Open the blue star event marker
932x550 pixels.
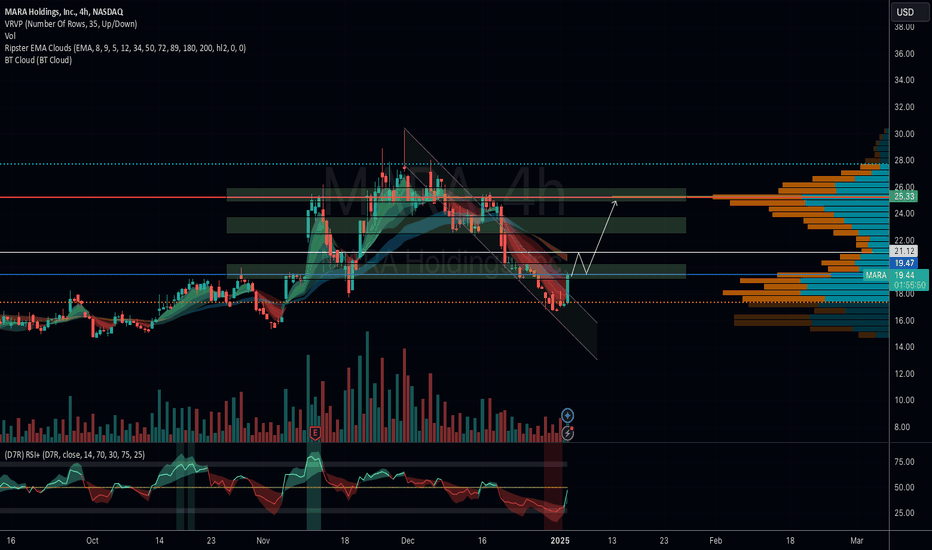coord(568,415)
